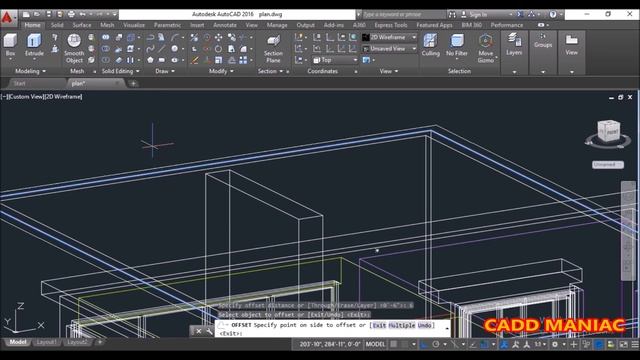Screen dimensions: 640x360
Task: Click the [Custom View] viewport label
Action: tap(26, 97)
